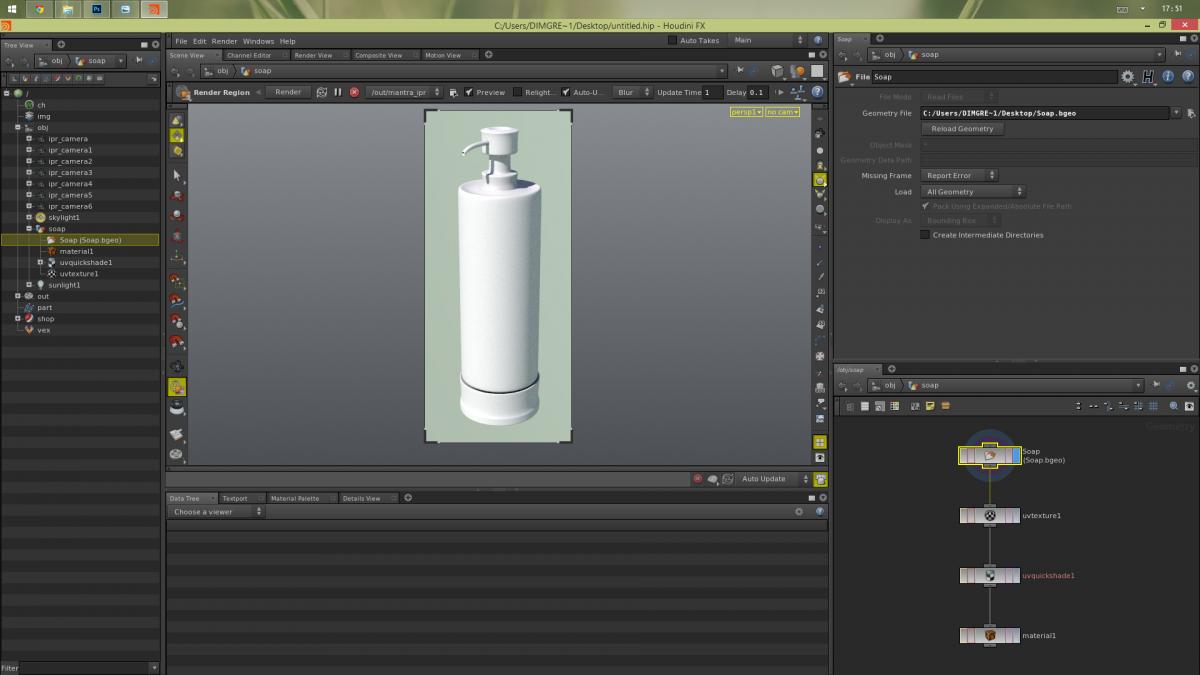
Task: Toggle the Preview checkbox
Action: [469, 92]
